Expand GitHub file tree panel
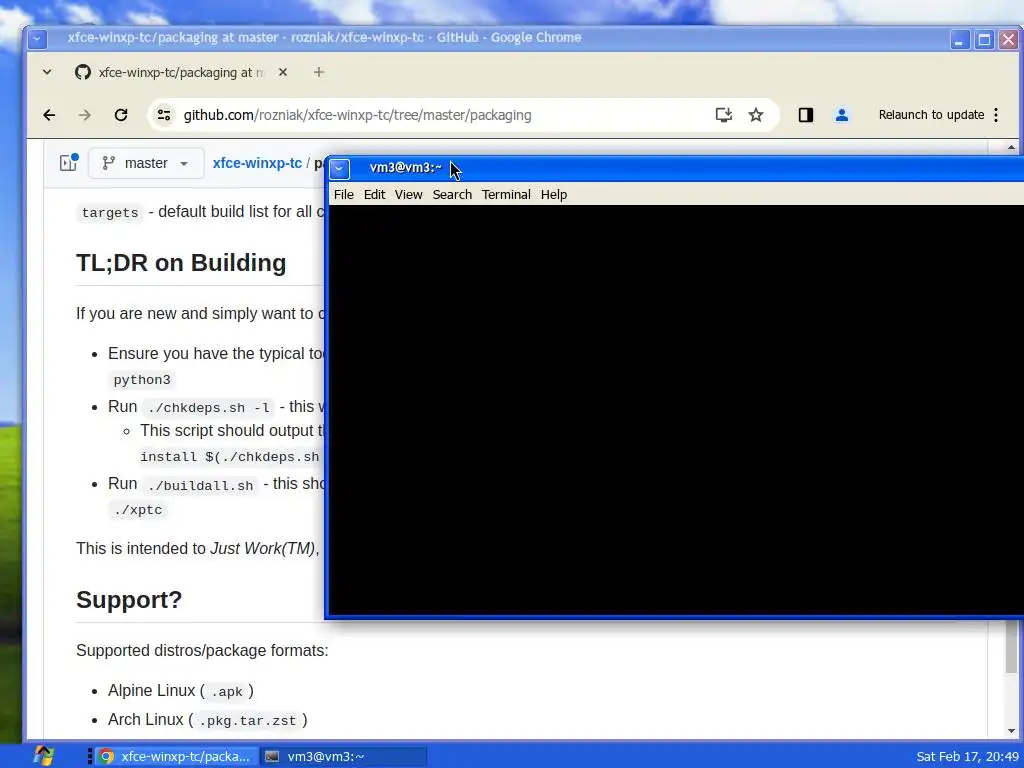 point(69,163)
